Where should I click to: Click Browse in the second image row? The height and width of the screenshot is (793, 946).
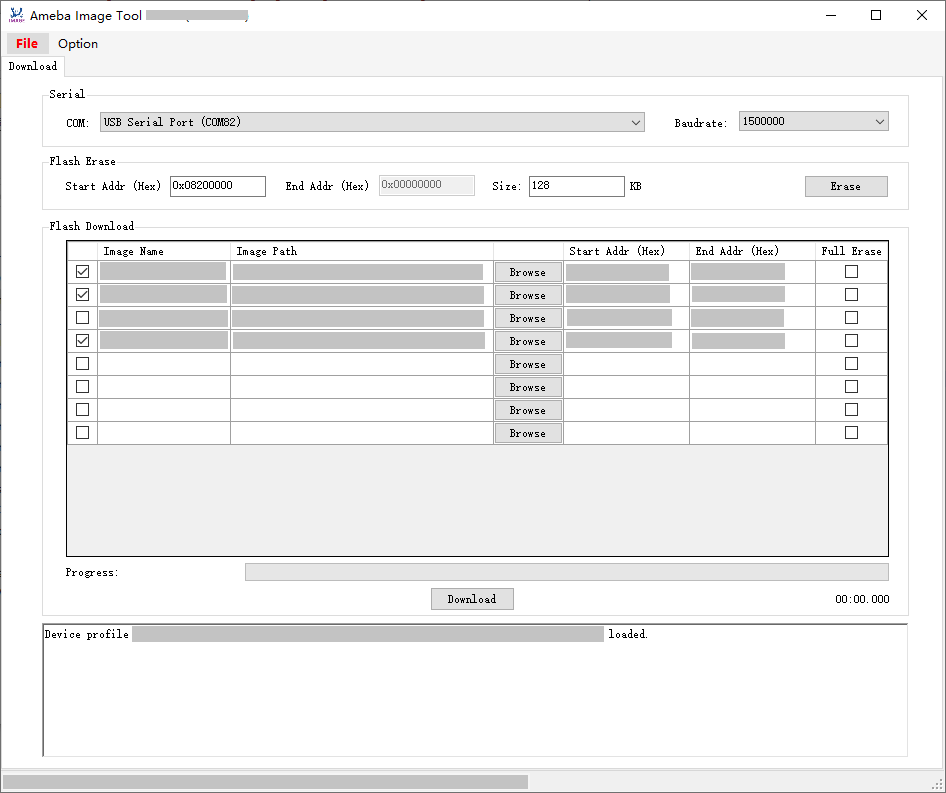(x=528, y=295)
